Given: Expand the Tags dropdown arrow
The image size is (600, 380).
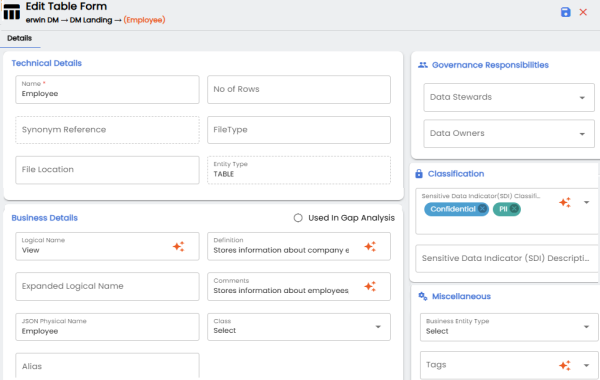Looking at the screenshot, I should (x=586, y=365).
